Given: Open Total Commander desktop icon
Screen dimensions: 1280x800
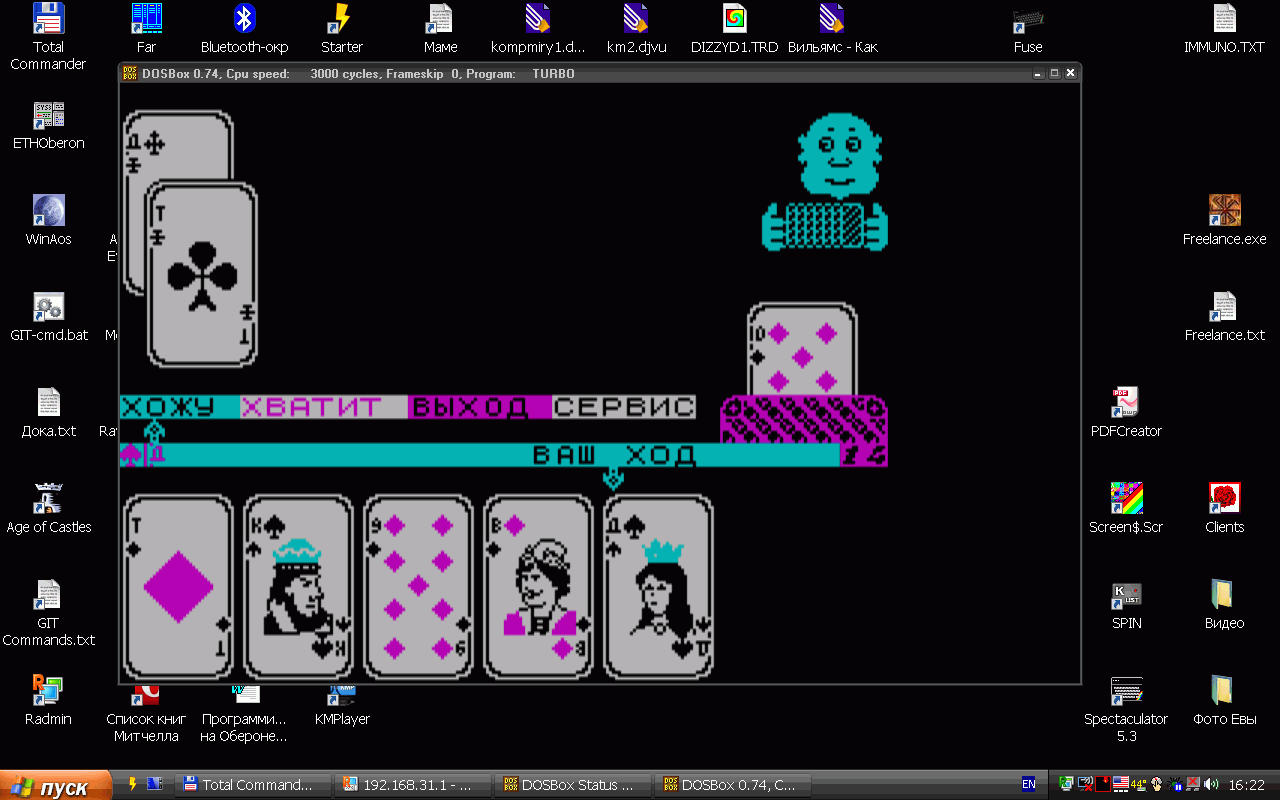Looking at the screenshot, I should tap(48, 36).
